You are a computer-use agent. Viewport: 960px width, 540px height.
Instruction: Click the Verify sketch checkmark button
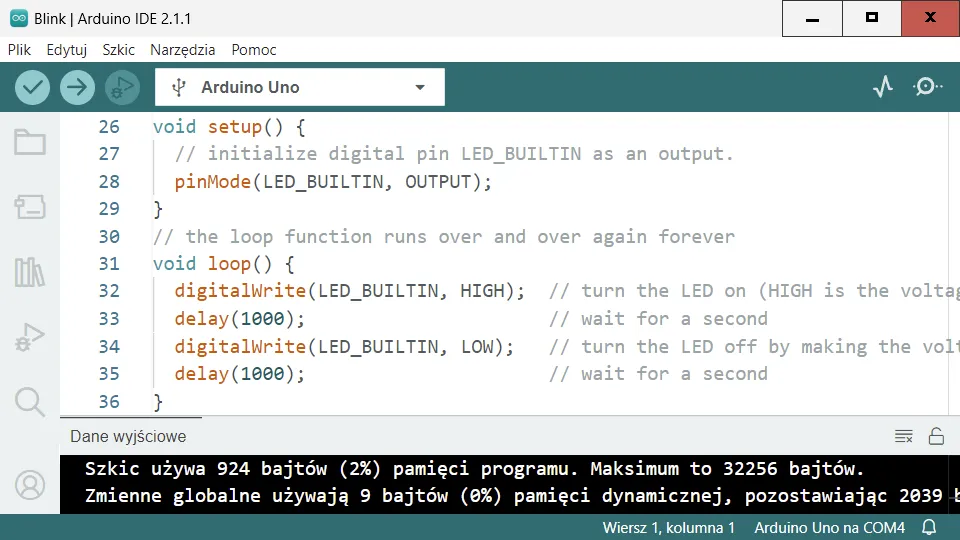coord(32,88)
